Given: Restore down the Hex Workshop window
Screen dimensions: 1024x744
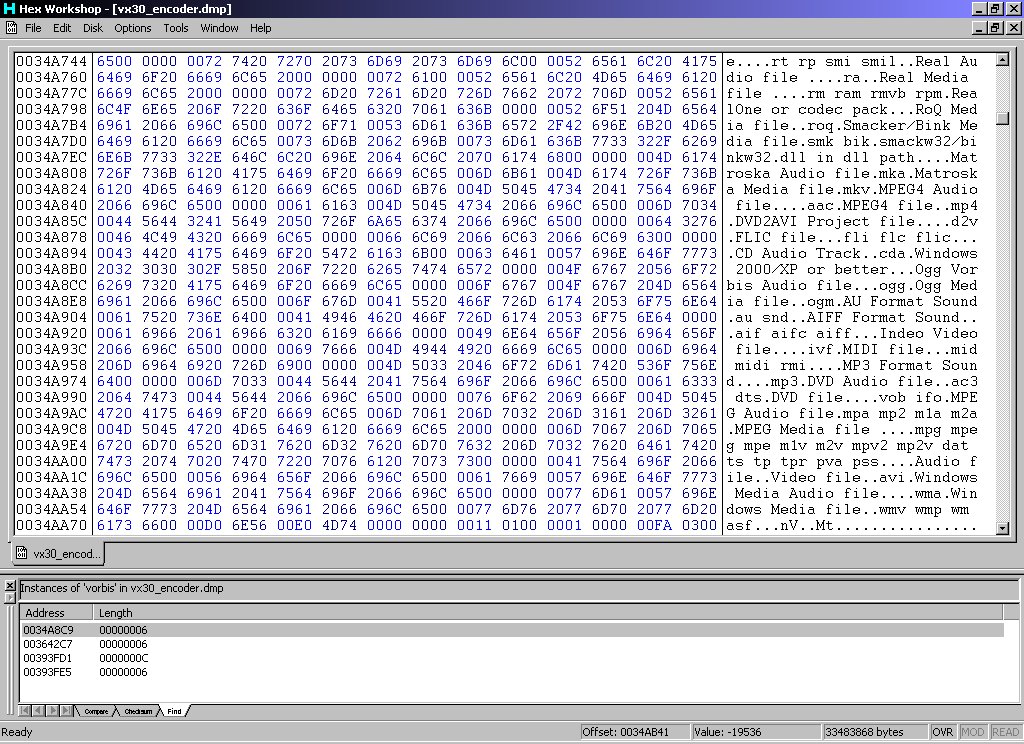Looking at the screenshot, I should 995,8.
